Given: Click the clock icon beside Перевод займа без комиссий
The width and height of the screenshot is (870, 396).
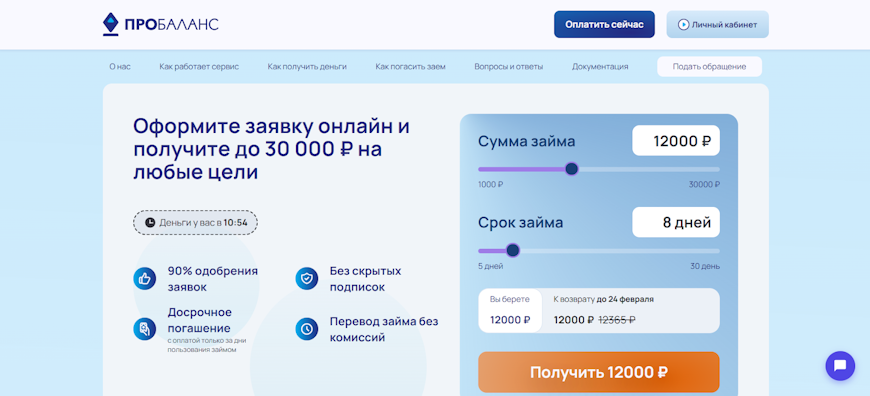Looking at the screenshot, I should [x=307, y=329].
